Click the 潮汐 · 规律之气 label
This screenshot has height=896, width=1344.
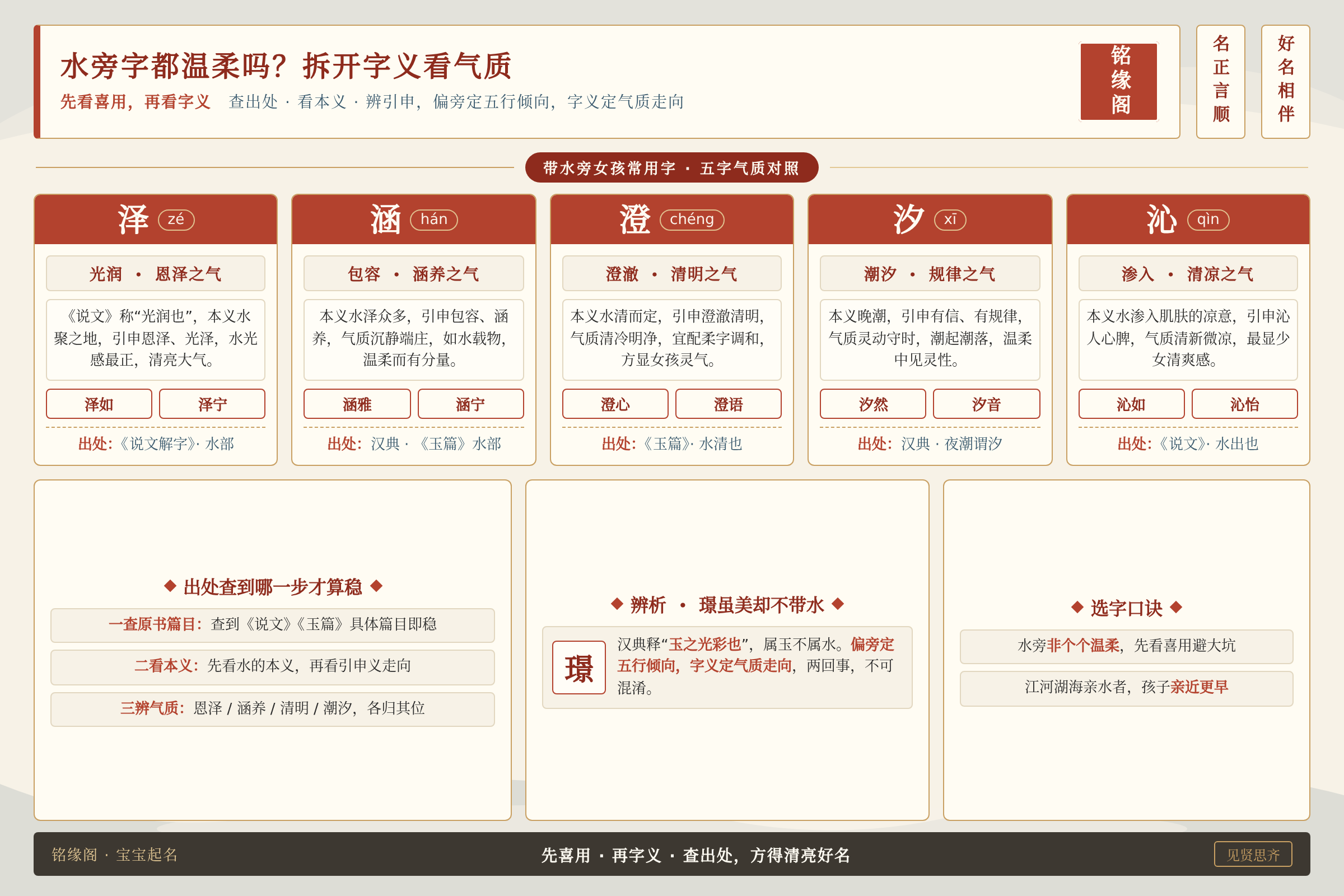930,274
